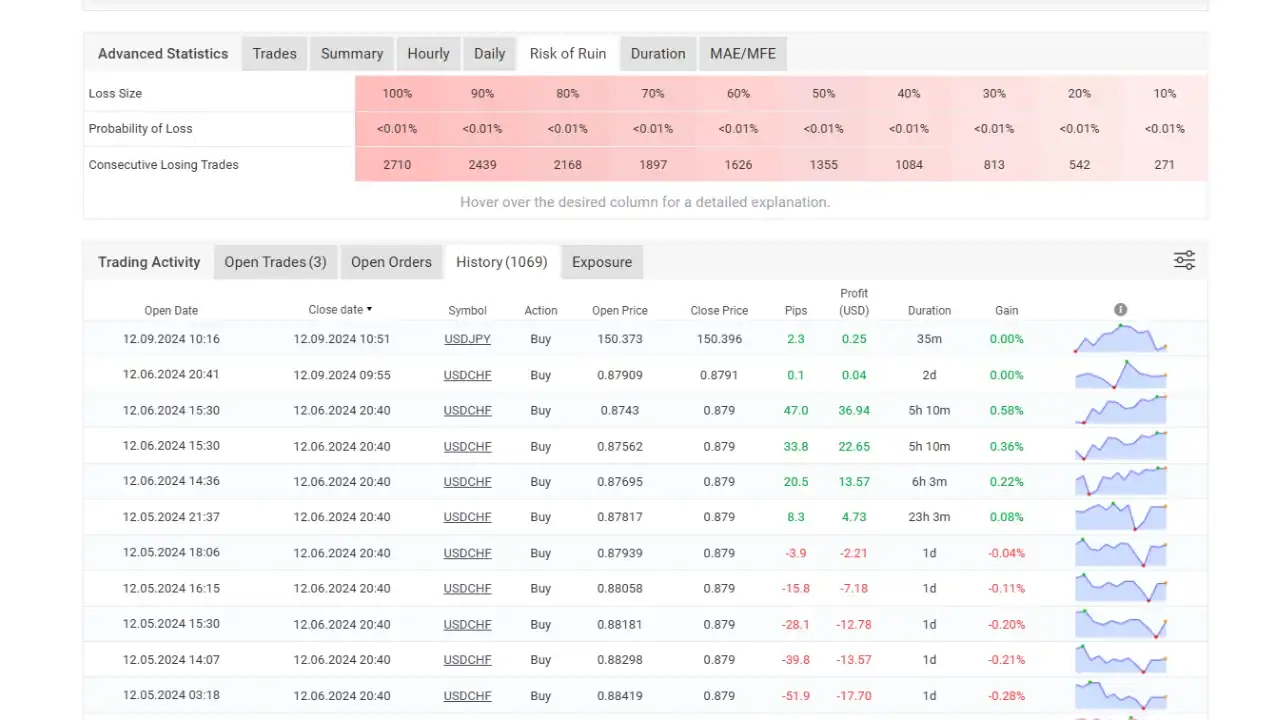The width and height of the screenshot is (1280, 720).
Task: Open the table filter settings sliders icon
Action: (x=1184, y=259)
